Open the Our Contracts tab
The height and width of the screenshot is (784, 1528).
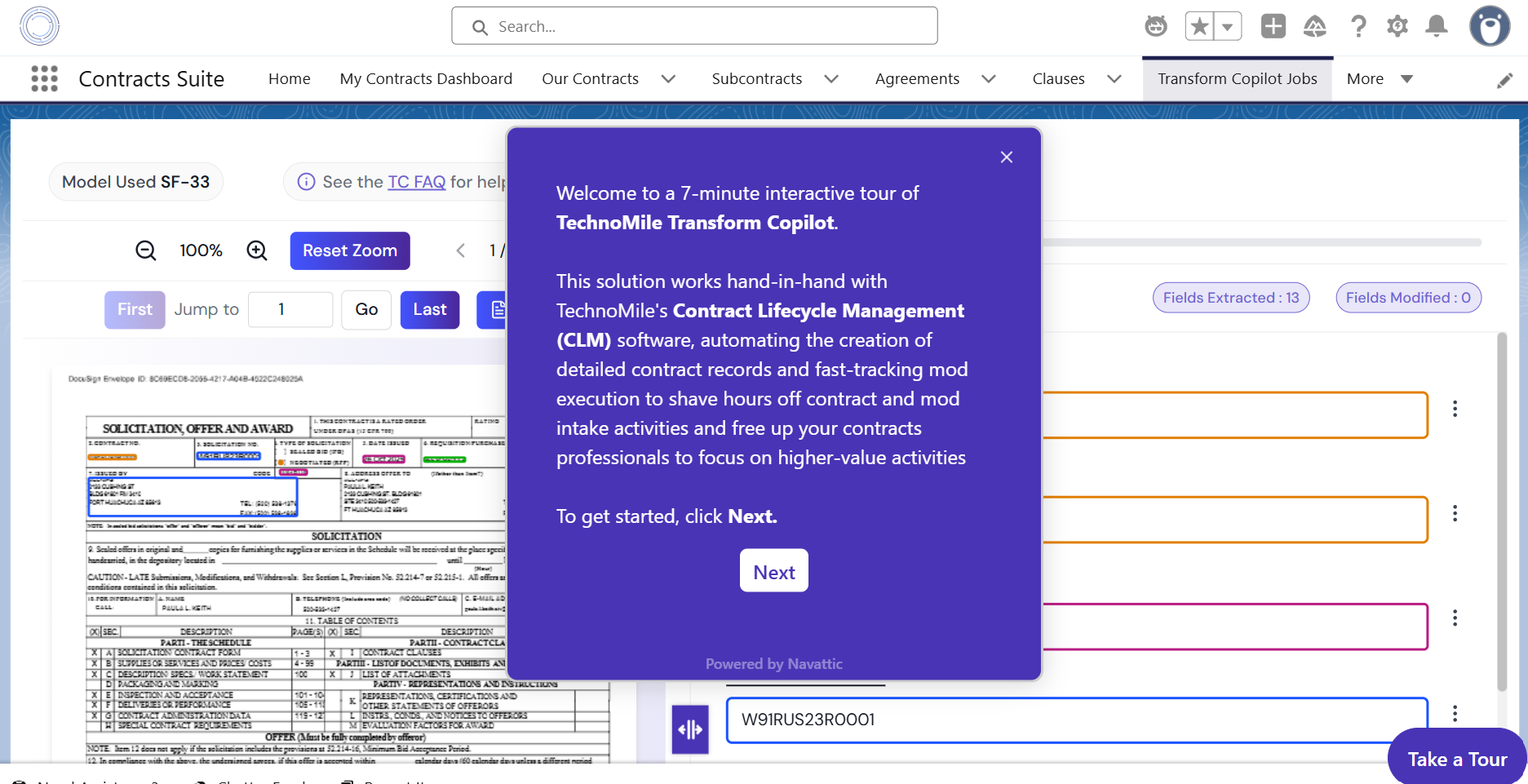tap(591, 79)
